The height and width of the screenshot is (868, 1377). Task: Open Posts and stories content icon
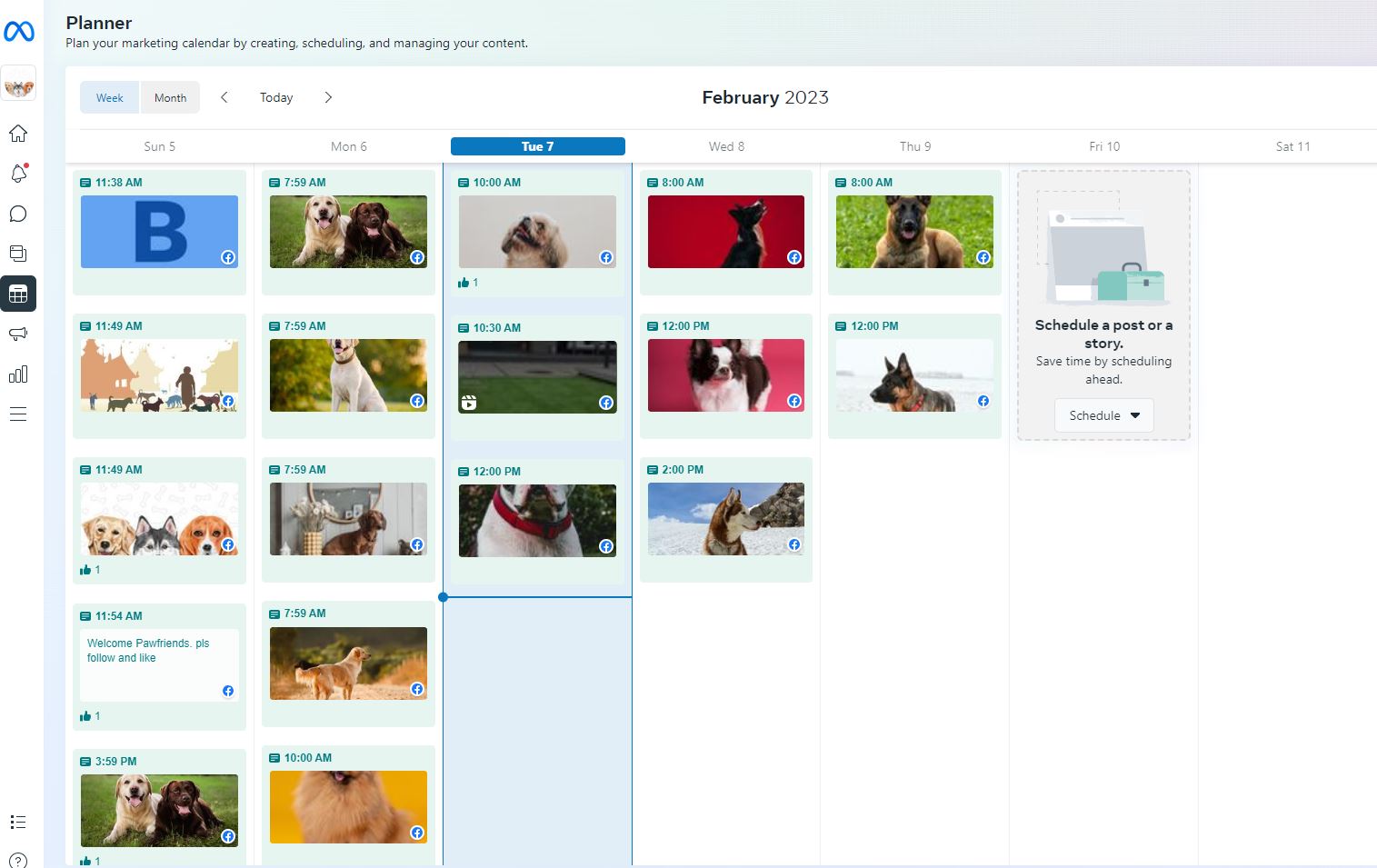click(x=18, y=254)
